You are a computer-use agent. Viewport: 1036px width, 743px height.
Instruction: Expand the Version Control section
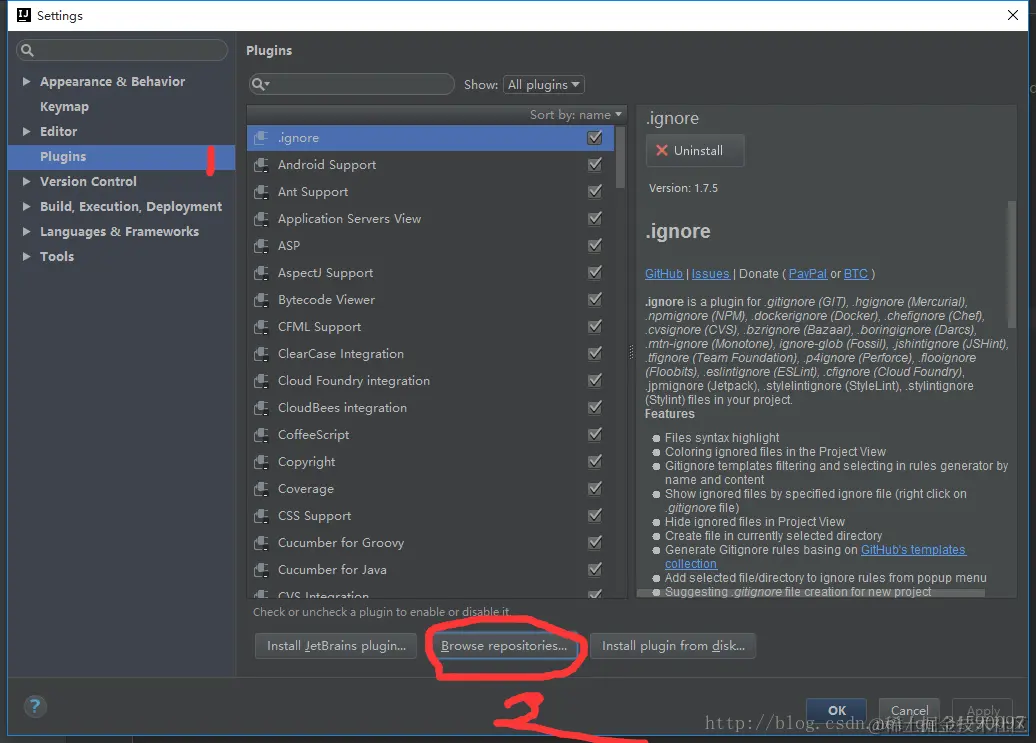26,182
